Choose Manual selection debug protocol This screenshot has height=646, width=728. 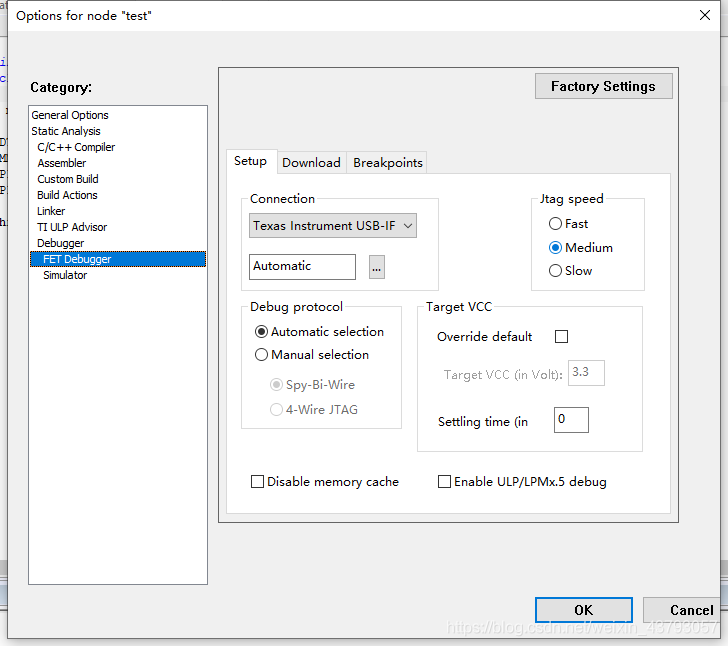coord(262,355)
